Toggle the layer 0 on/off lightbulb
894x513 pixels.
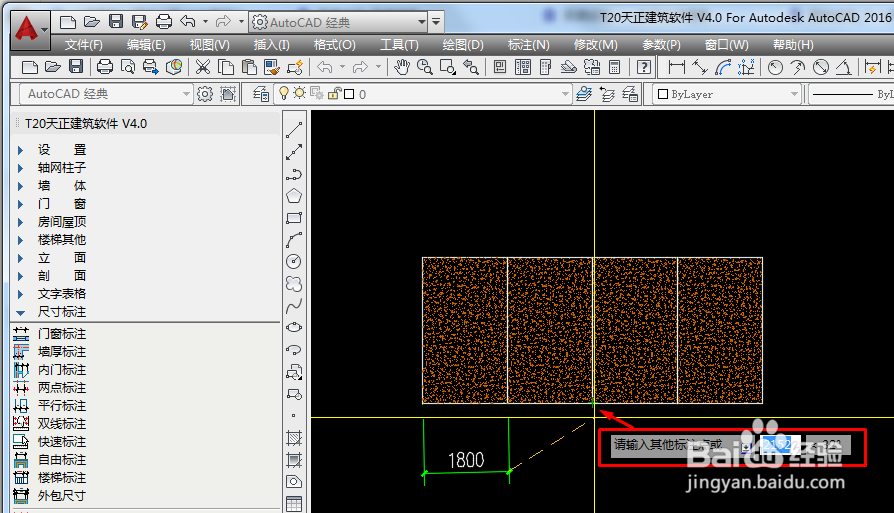(x=283, y=93)
